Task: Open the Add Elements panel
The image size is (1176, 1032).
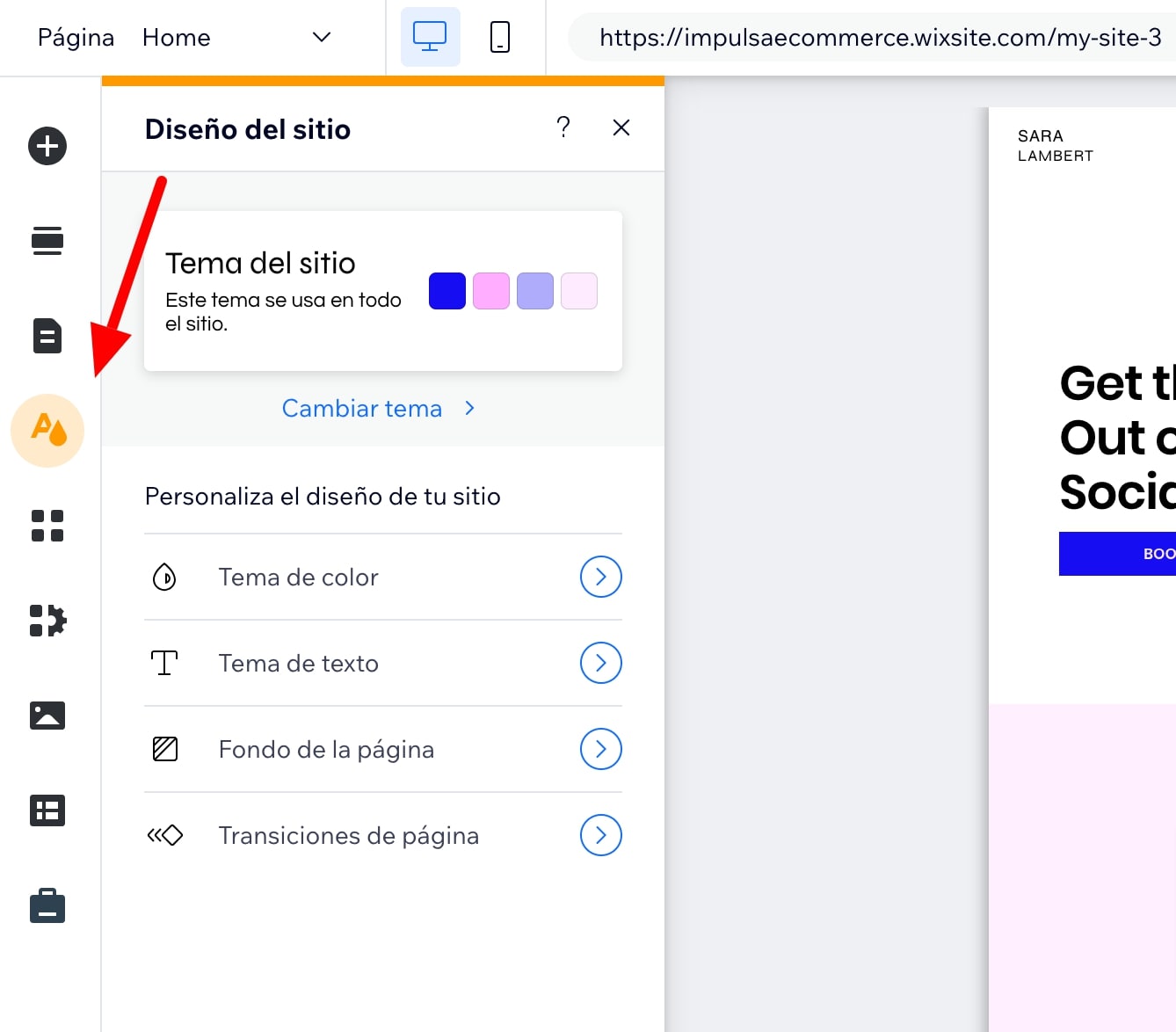Action: point(47,146)
